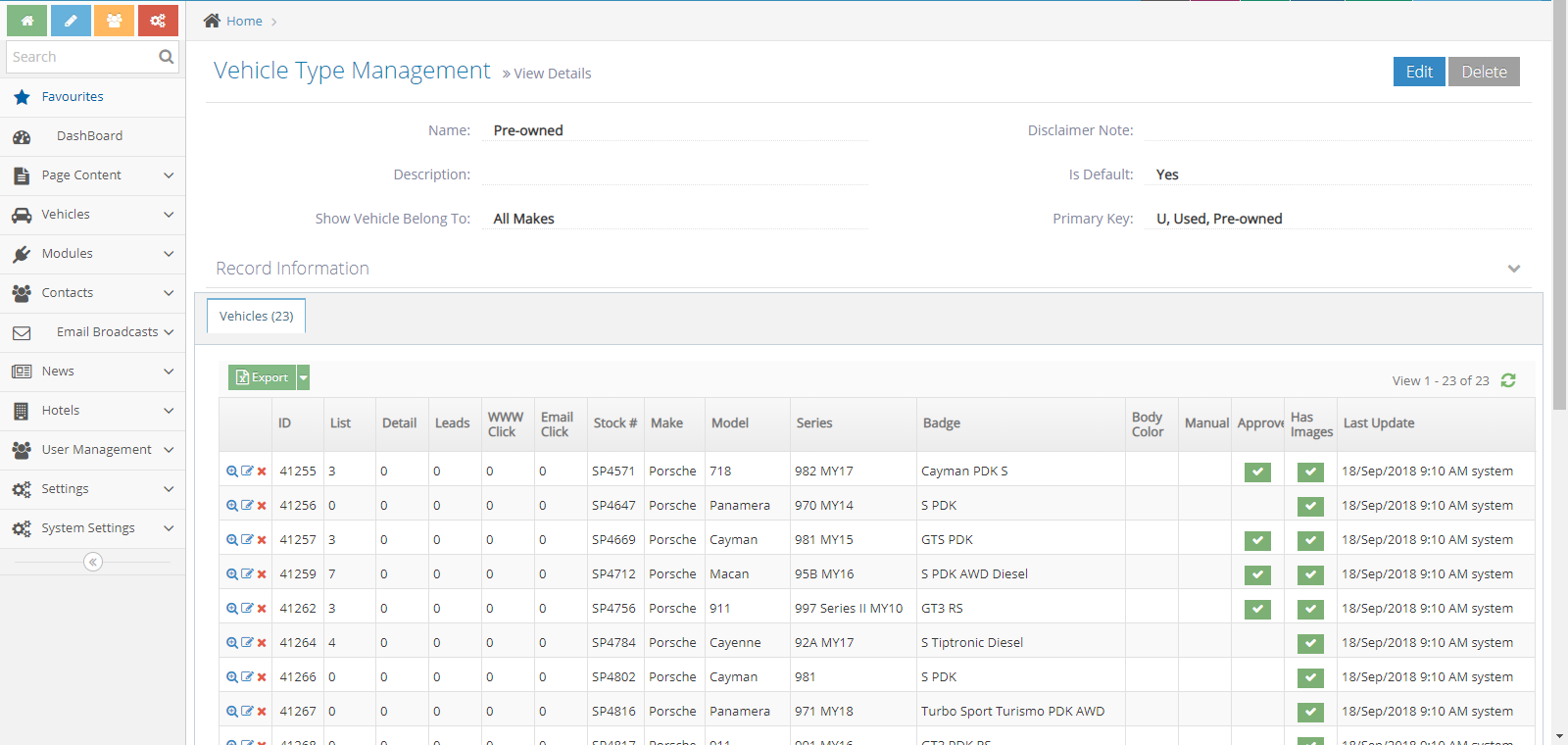The height and width of the screenshot is (745, 1568).
Task: Expand the Record Information section
Action: coord(1513,269)
